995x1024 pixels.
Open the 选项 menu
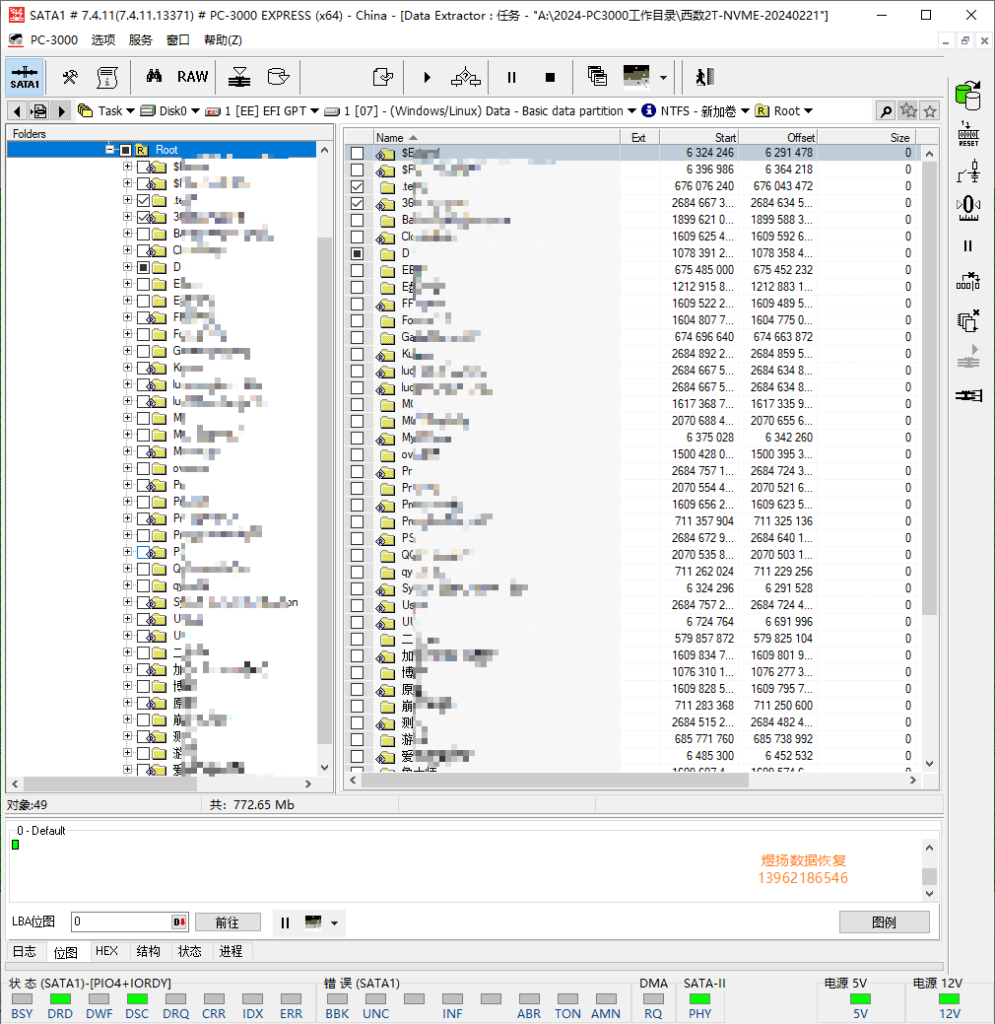[103, 40]
